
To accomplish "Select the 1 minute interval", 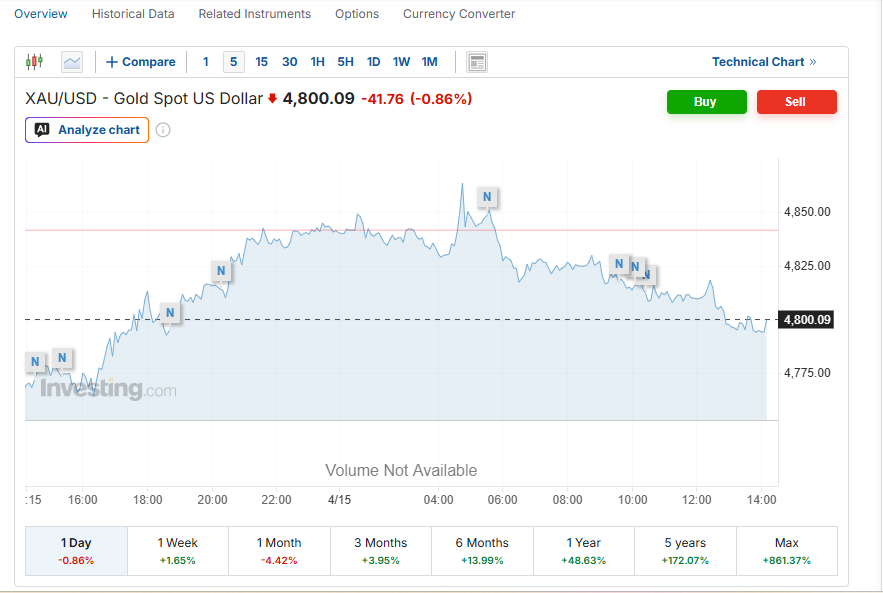I will [206, 62].
